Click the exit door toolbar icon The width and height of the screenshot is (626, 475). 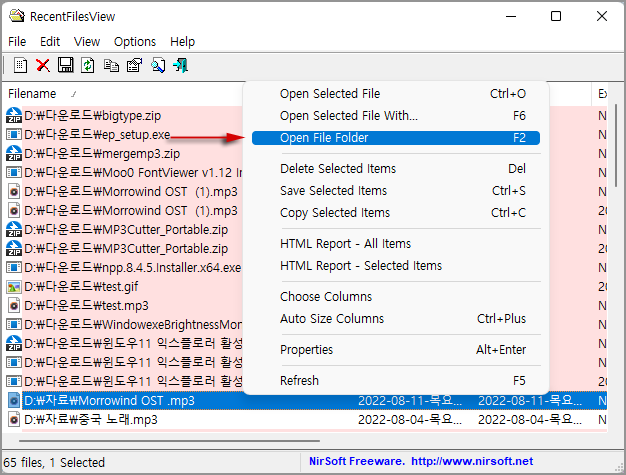pos(180,65)
